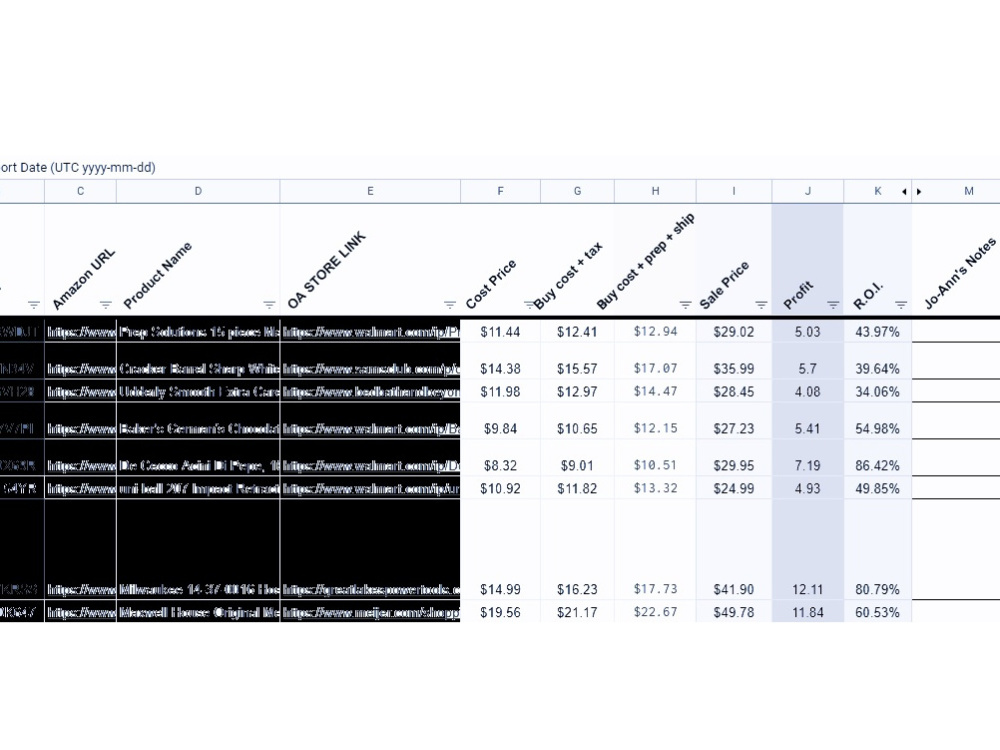Select column J header
This screenshot has height=750, width=1000.
point(807,191)
